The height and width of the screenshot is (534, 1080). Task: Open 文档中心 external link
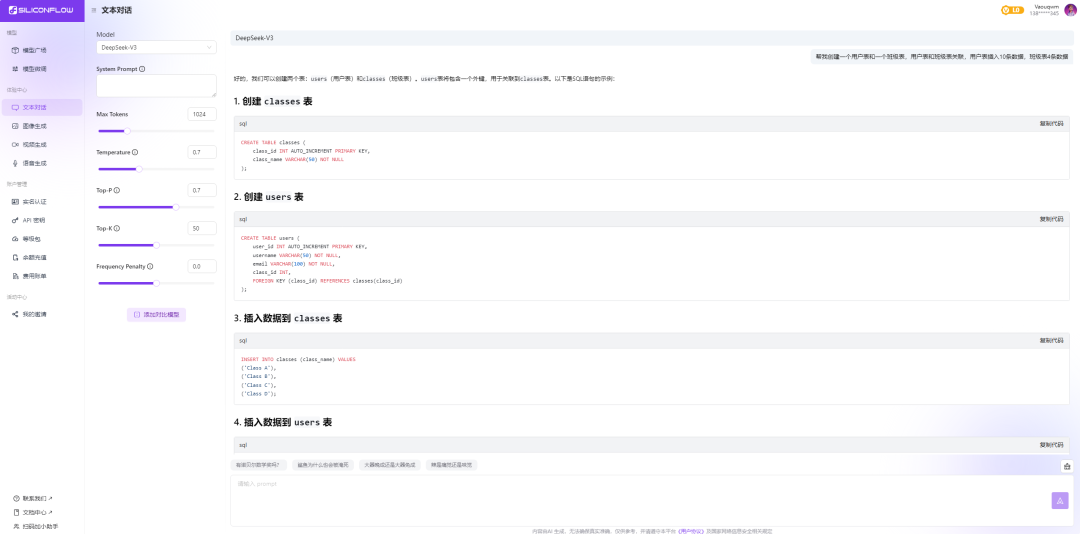coord(33,513)
